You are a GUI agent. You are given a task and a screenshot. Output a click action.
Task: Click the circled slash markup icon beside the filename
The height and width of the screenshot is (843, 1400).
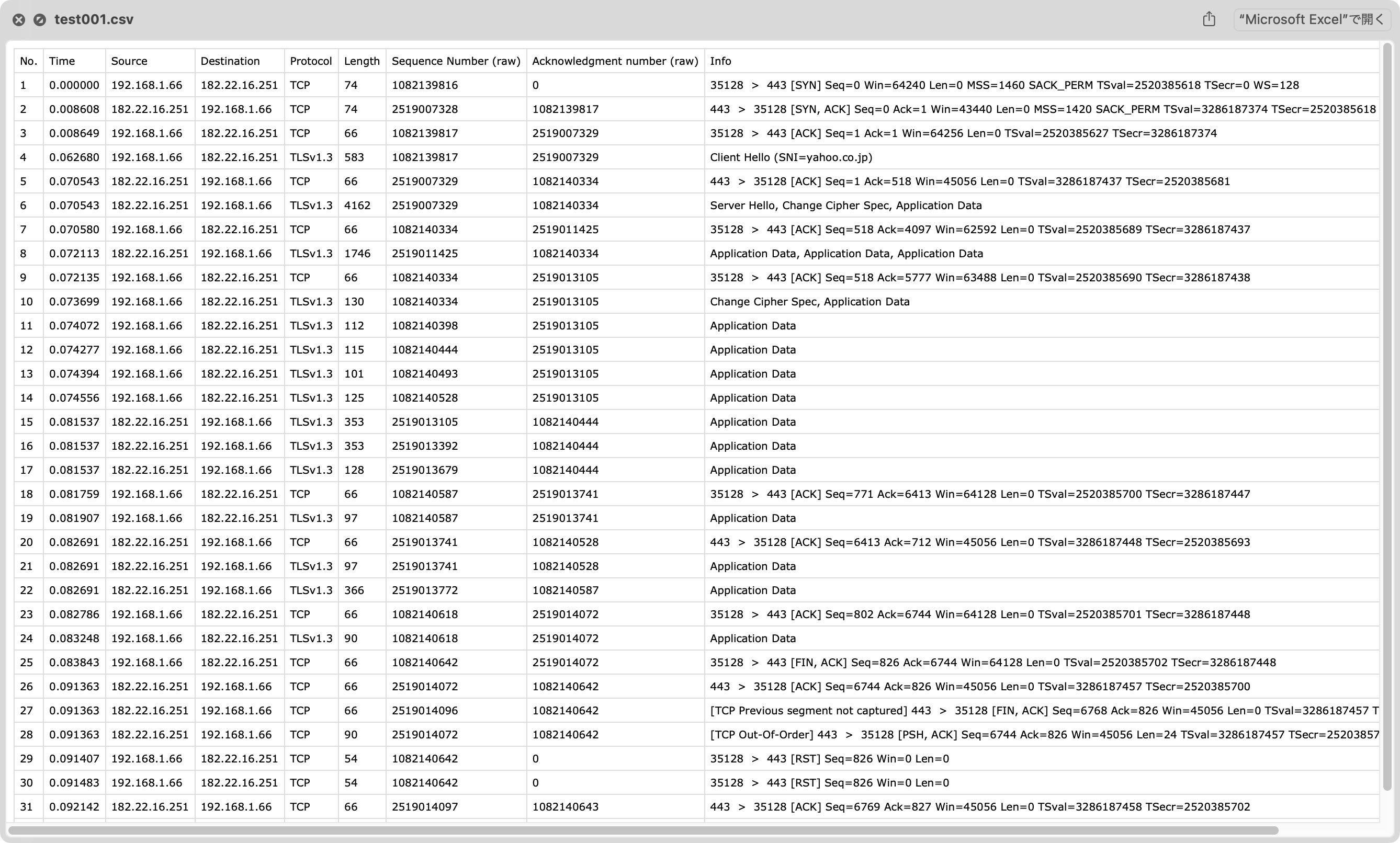pyautogui.click(x=40, y=19)
